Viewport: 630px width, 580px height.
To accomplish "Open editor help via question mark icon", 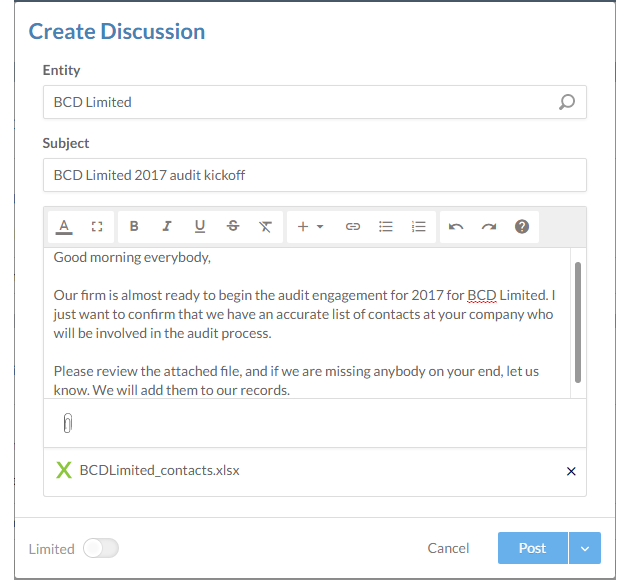I will (522, 227).
